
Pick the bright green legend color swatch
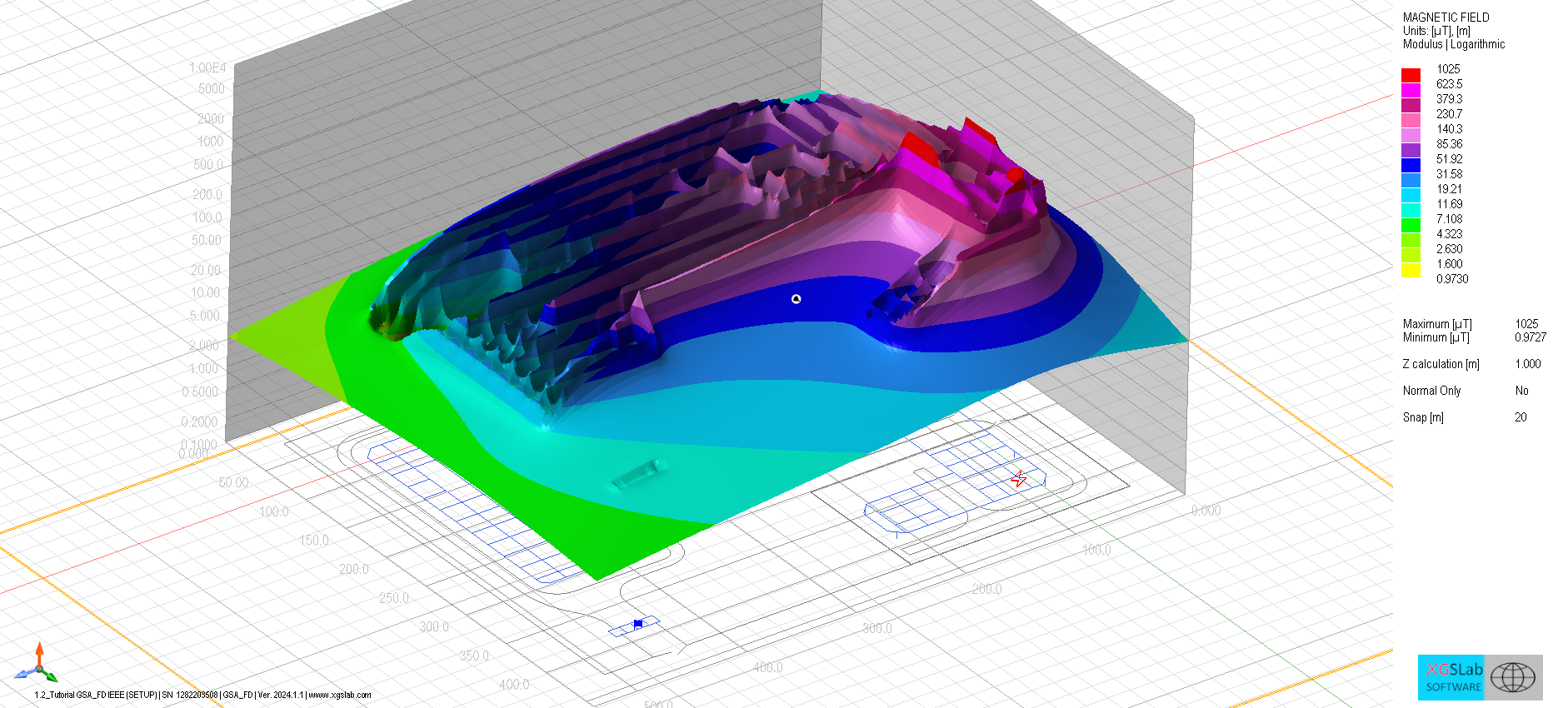pos(1411,225)
